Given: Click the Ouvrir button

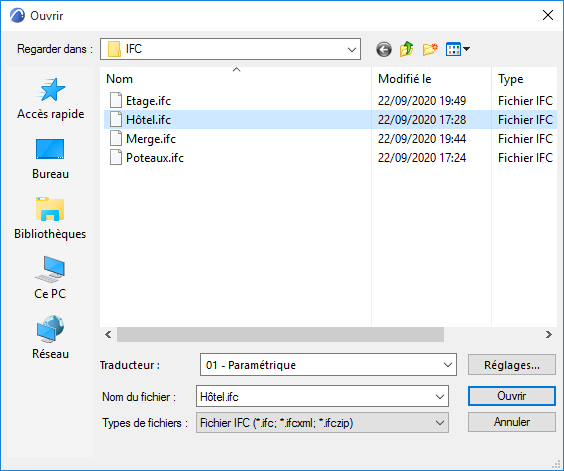Looking at the screenshot, I should tap(511, 396).
